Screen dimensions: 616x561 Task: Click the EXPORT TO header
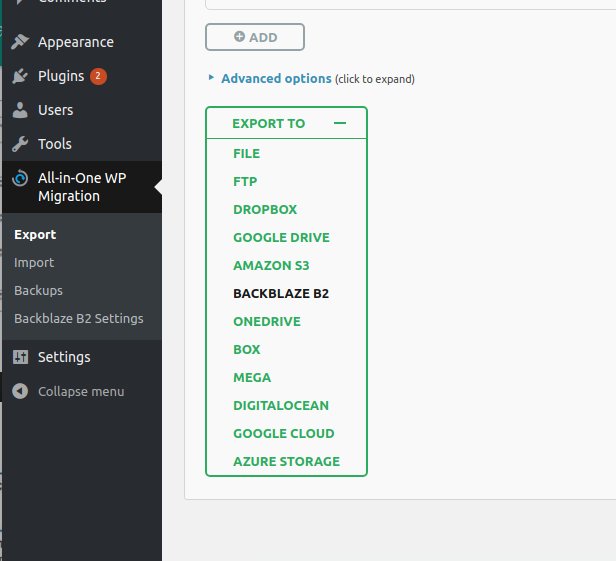tap(286, 123)
